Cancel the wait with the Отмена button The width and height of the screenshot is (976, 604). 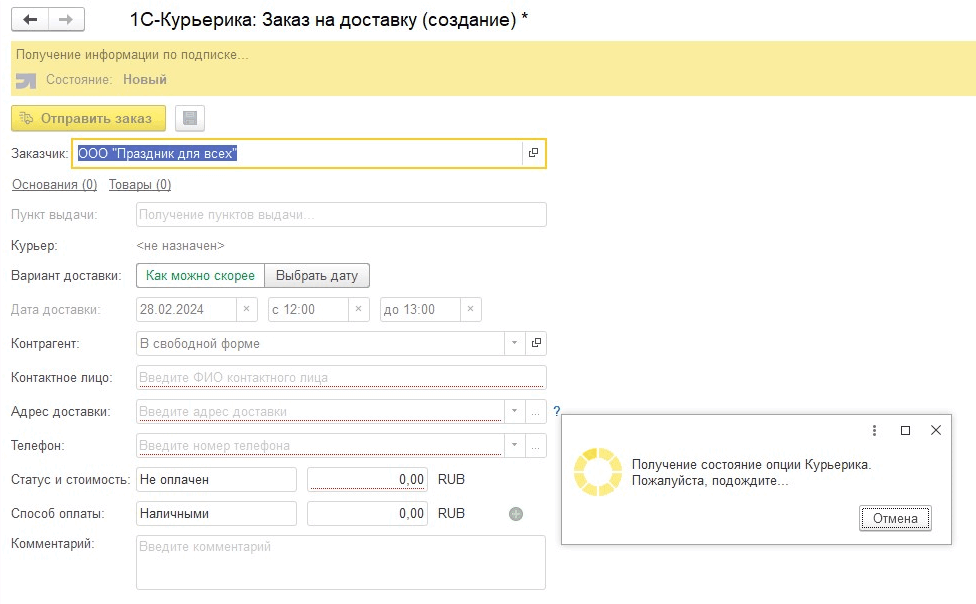tap(895, 518)
